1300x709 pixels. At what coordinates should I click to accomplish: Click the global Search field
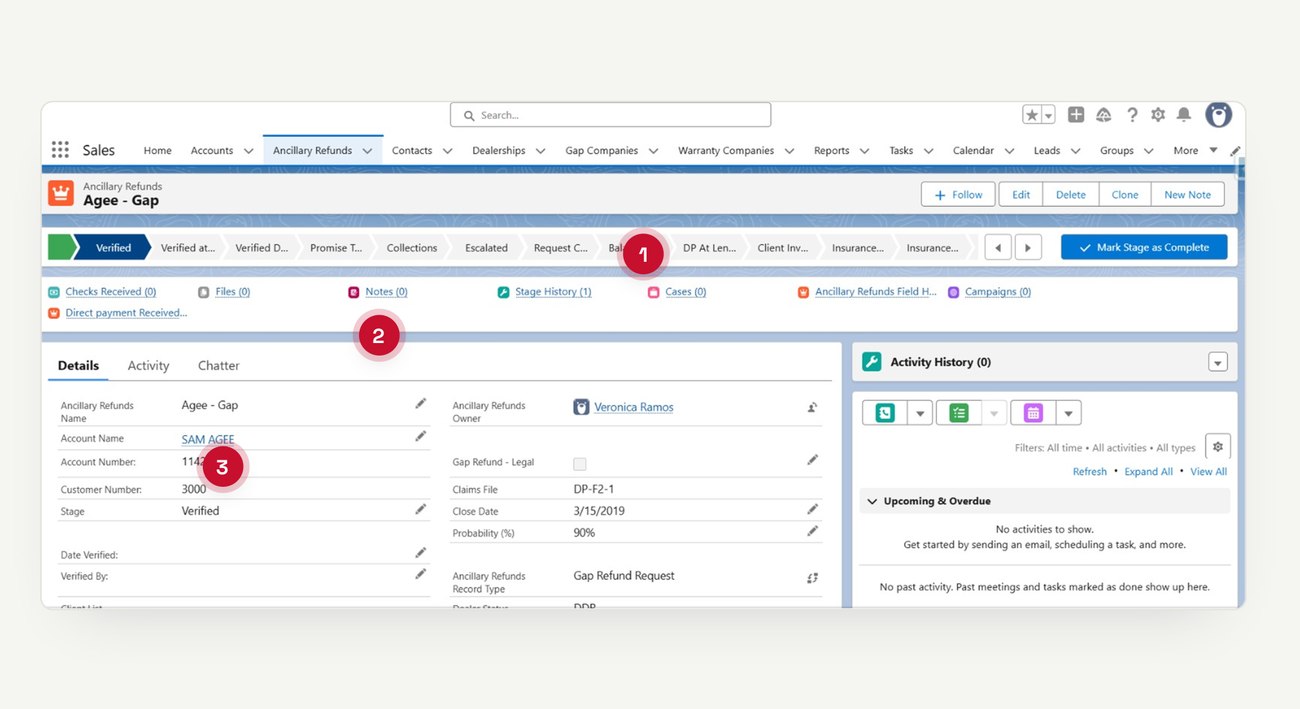610,115
